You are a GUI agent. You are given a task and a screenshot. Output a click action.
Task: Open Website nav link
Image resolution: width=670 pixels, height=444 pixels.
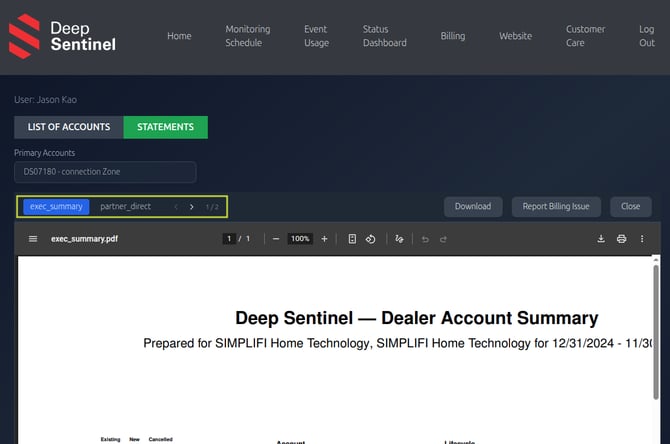click(x=515, y=36)
